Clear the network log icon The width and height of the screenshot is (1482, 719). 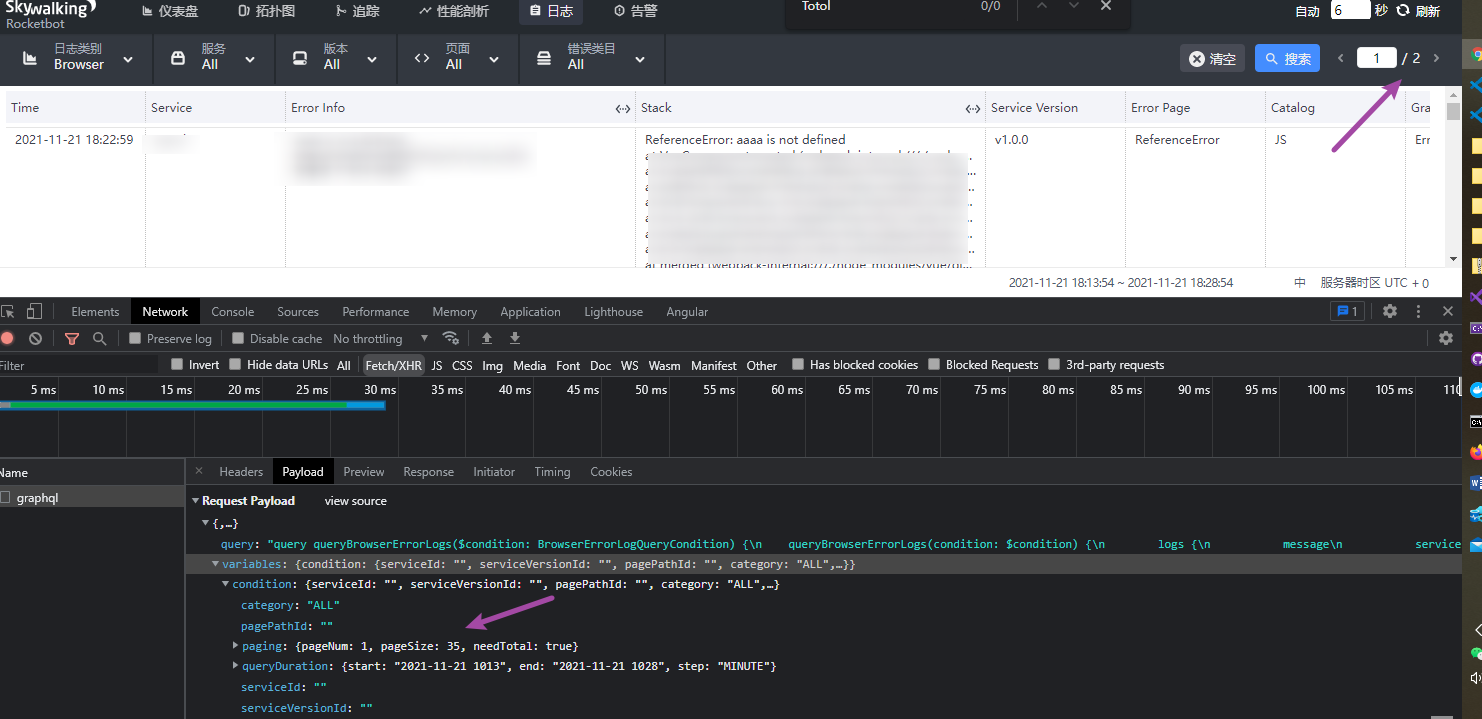(x=35, y=338)
